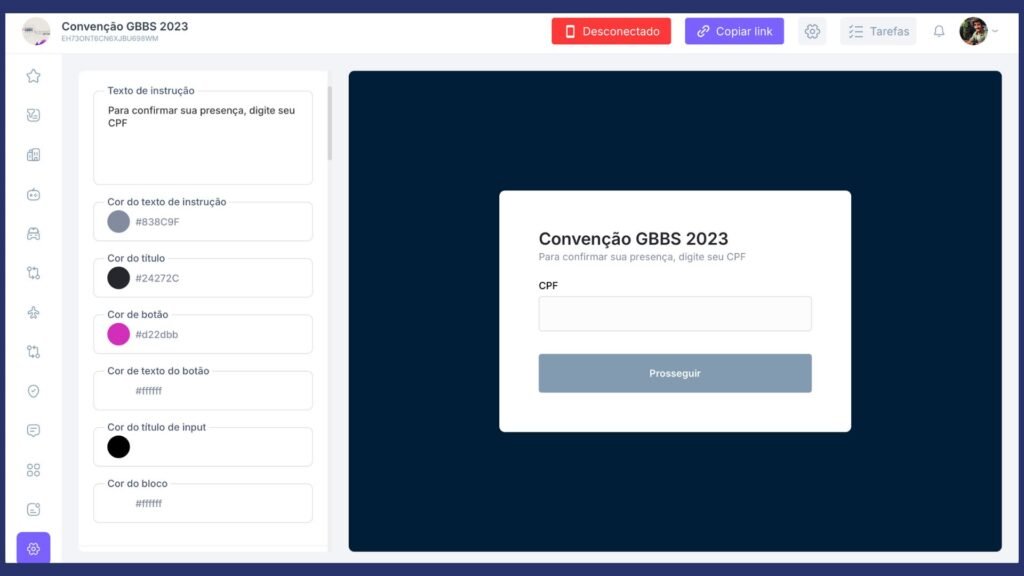Screen dimensions: 1024x576
Task: Click into the CPF input field
Action: point(675,314)
